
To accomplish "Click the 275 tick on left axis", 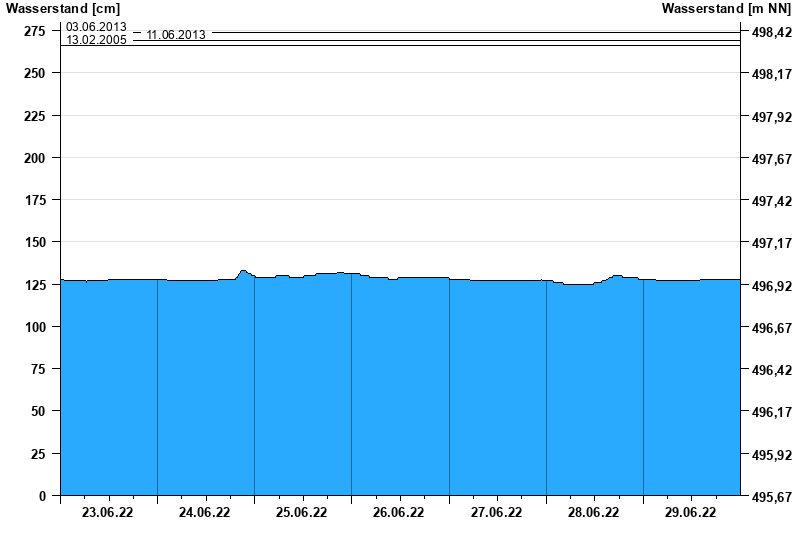I will [x=34, y=31].
